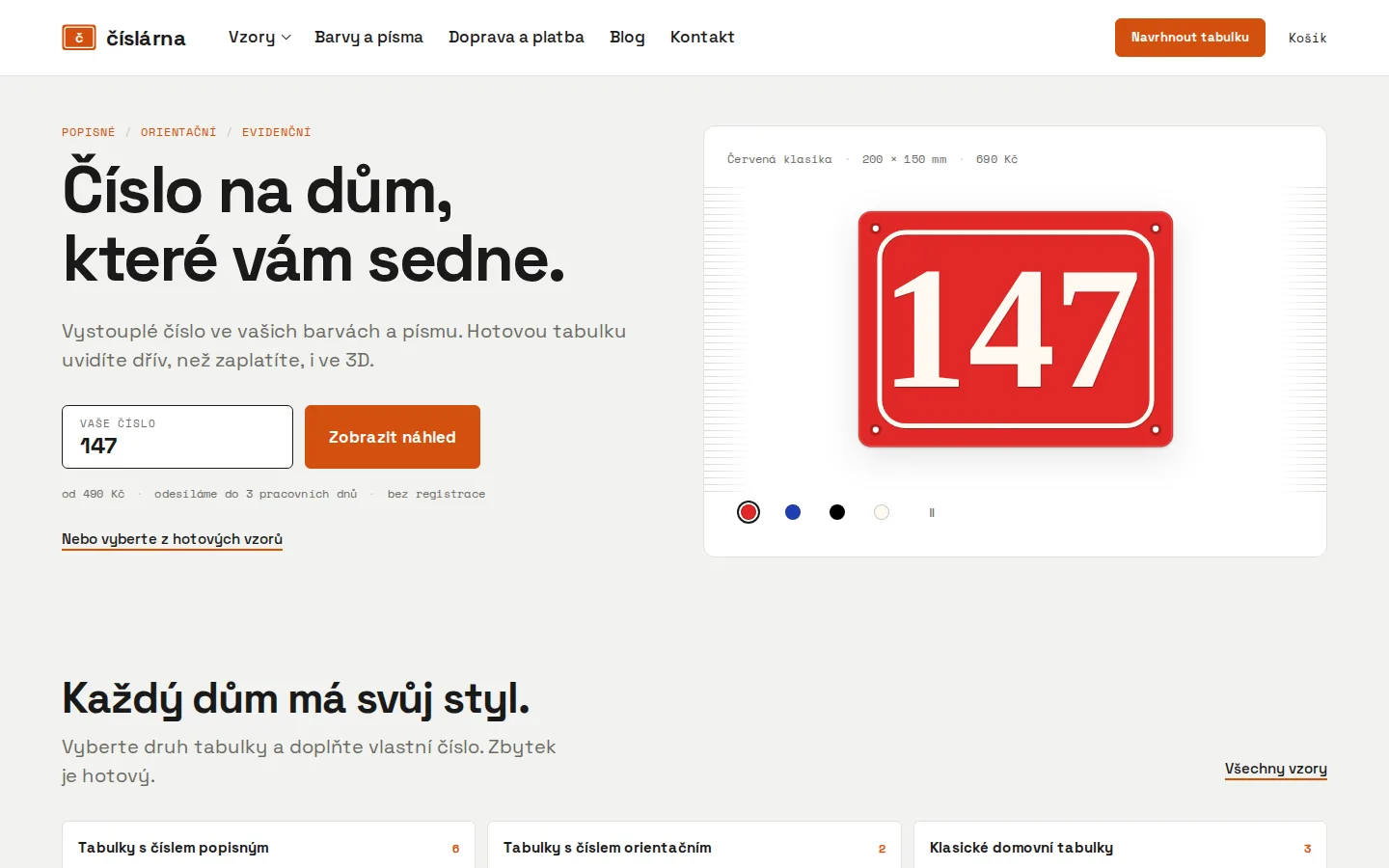Follow Nebo vyberte z hotových vzorů link

pyautogui.click(x=172, y=539)
